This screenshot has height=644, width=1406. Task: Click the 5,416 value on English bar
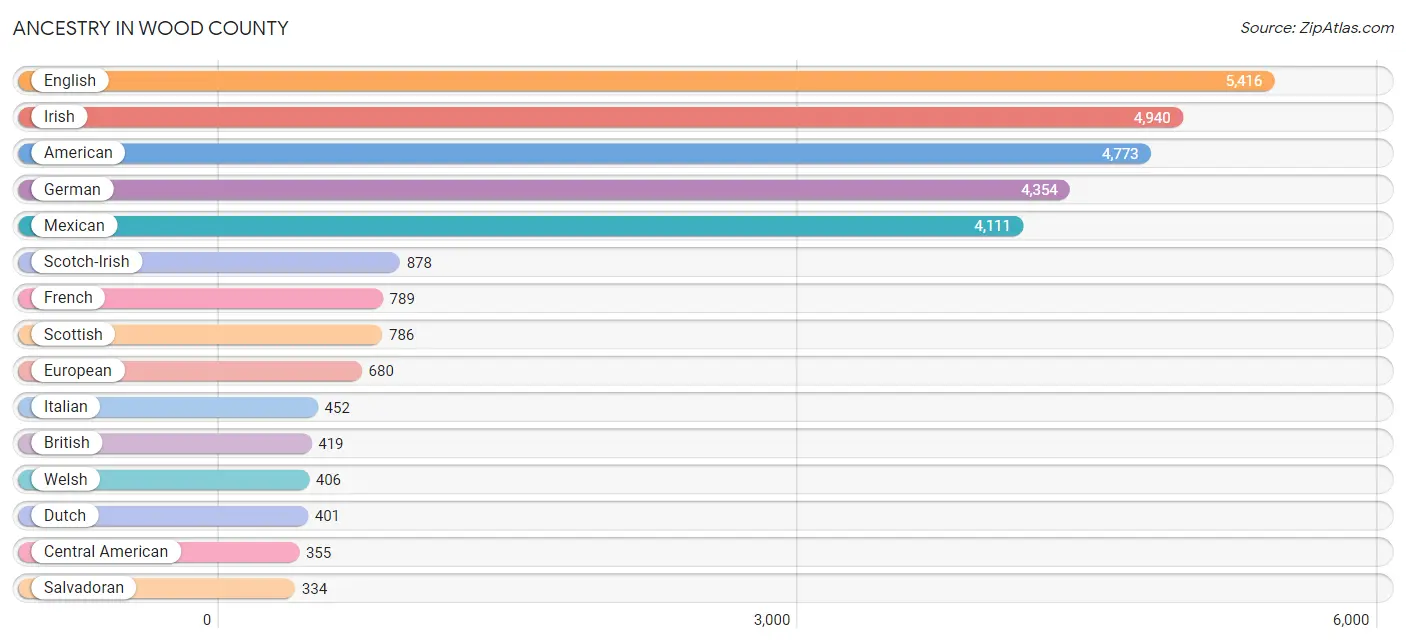(1244, 81)
